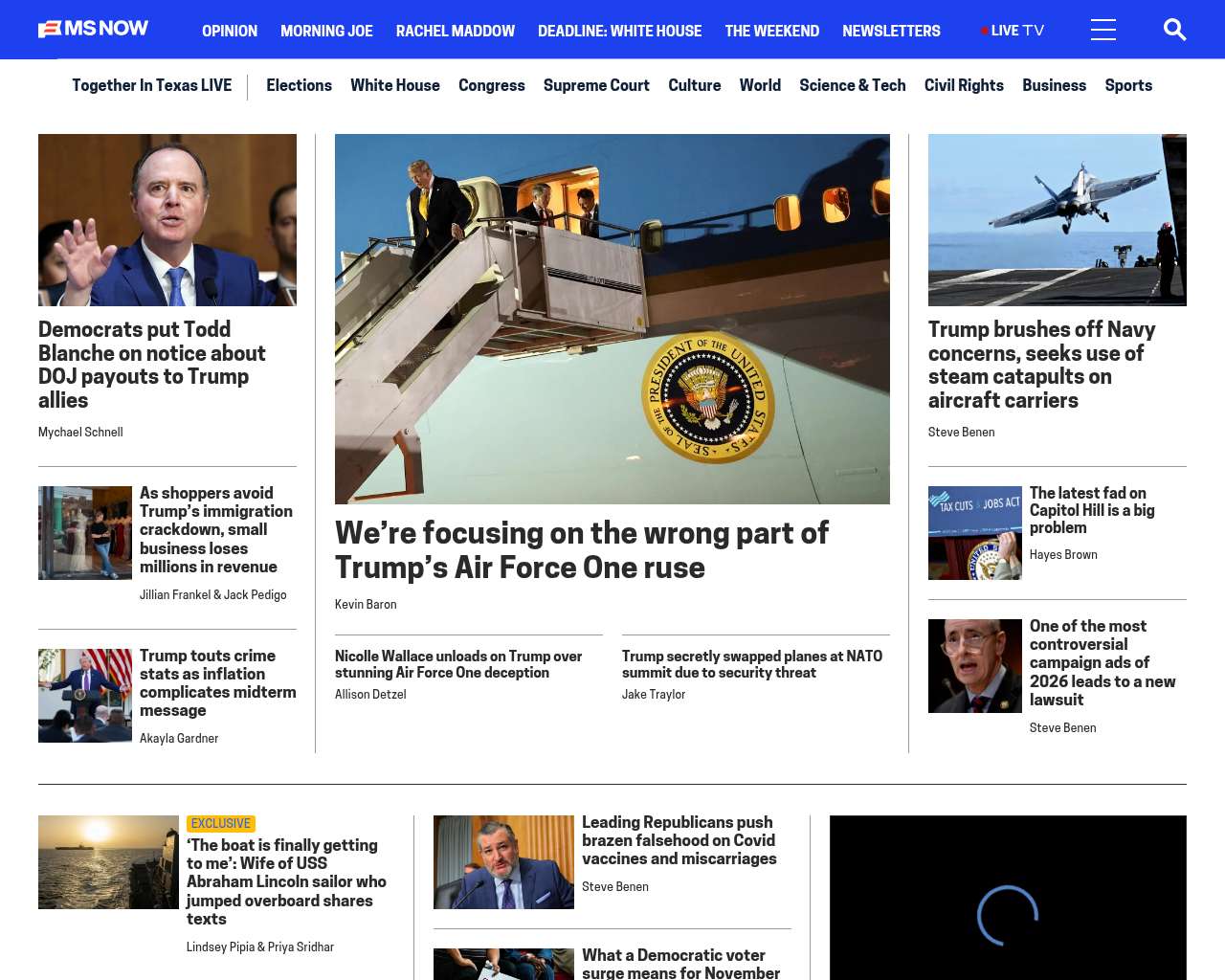Image resolution: width=1225 pixels, height=980 pixels.
Task: View author Hayes Brown
Action: pos(1063,555)
